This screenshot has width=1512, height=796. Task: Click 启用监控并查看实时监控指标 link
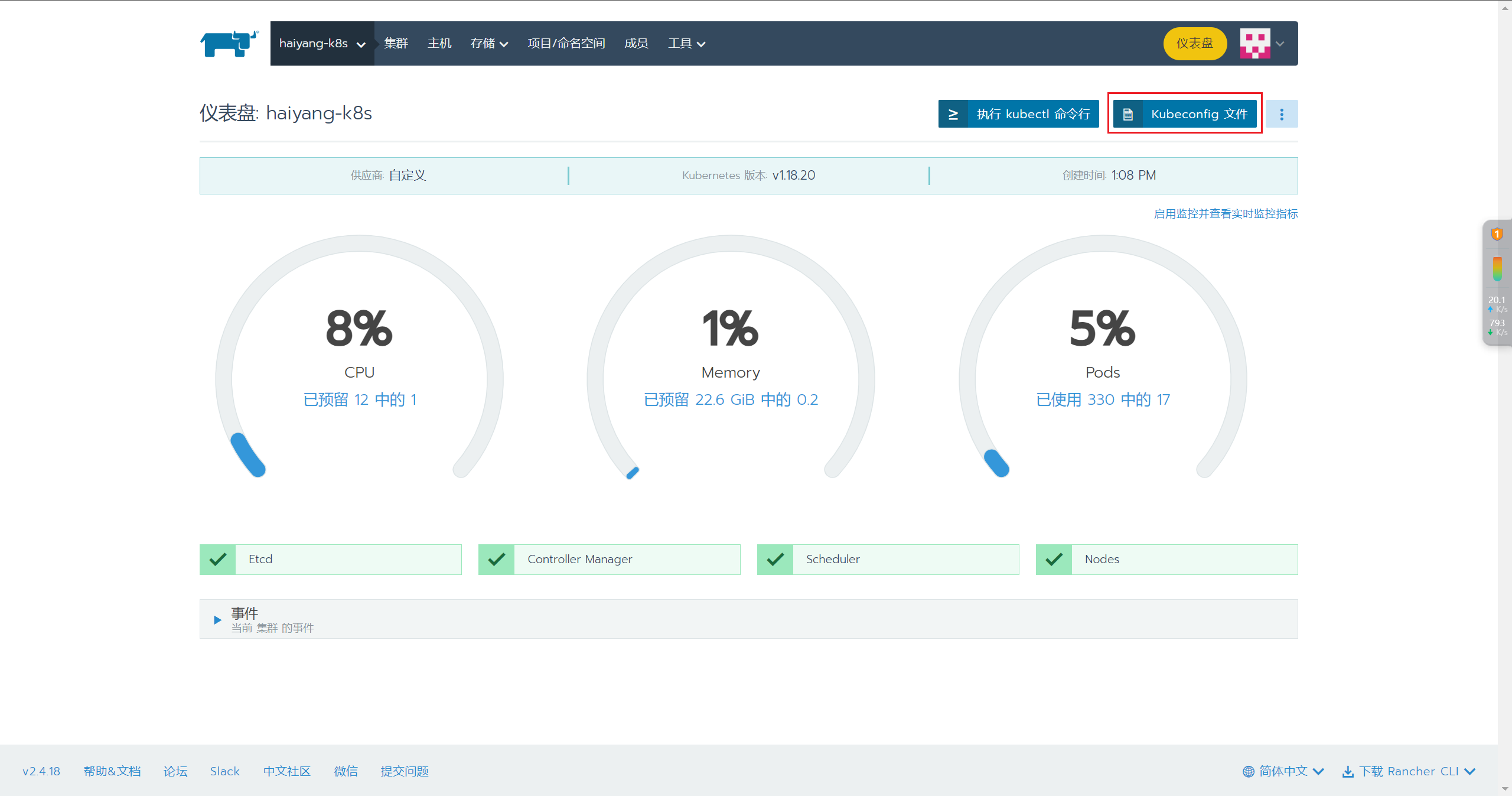pos(1226,214)
